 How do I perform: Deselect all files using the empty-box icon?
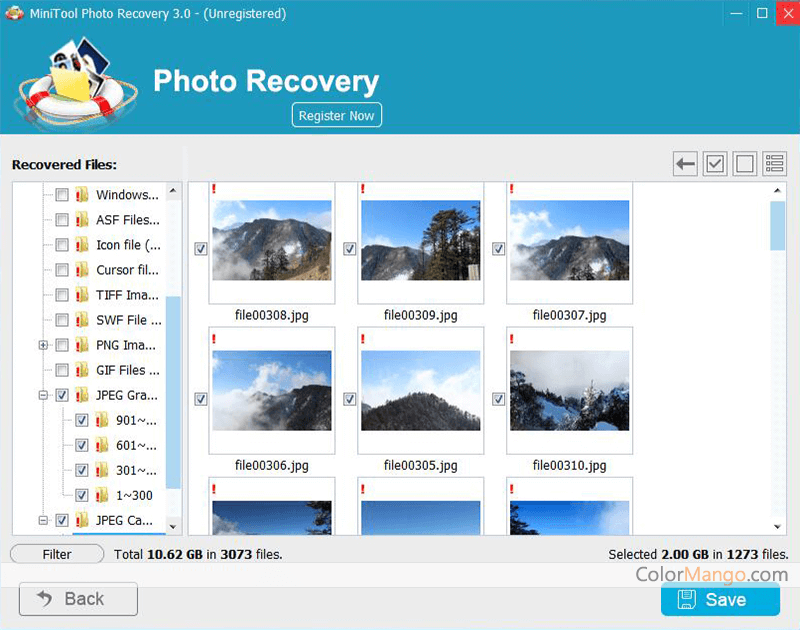pyautogui.click(x=744, y=163)
